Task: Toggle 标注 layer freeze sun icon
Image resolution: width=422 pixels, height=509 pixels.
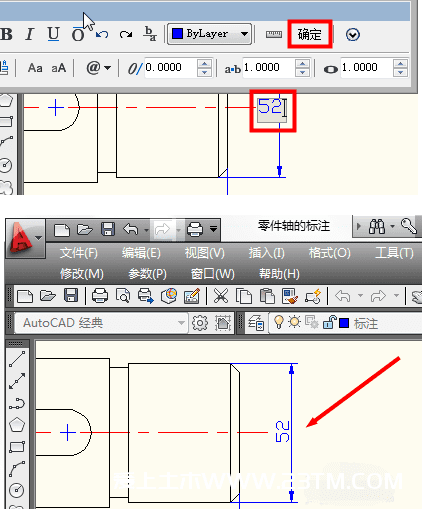Action: pyautogui.click(x=294, y=322)
